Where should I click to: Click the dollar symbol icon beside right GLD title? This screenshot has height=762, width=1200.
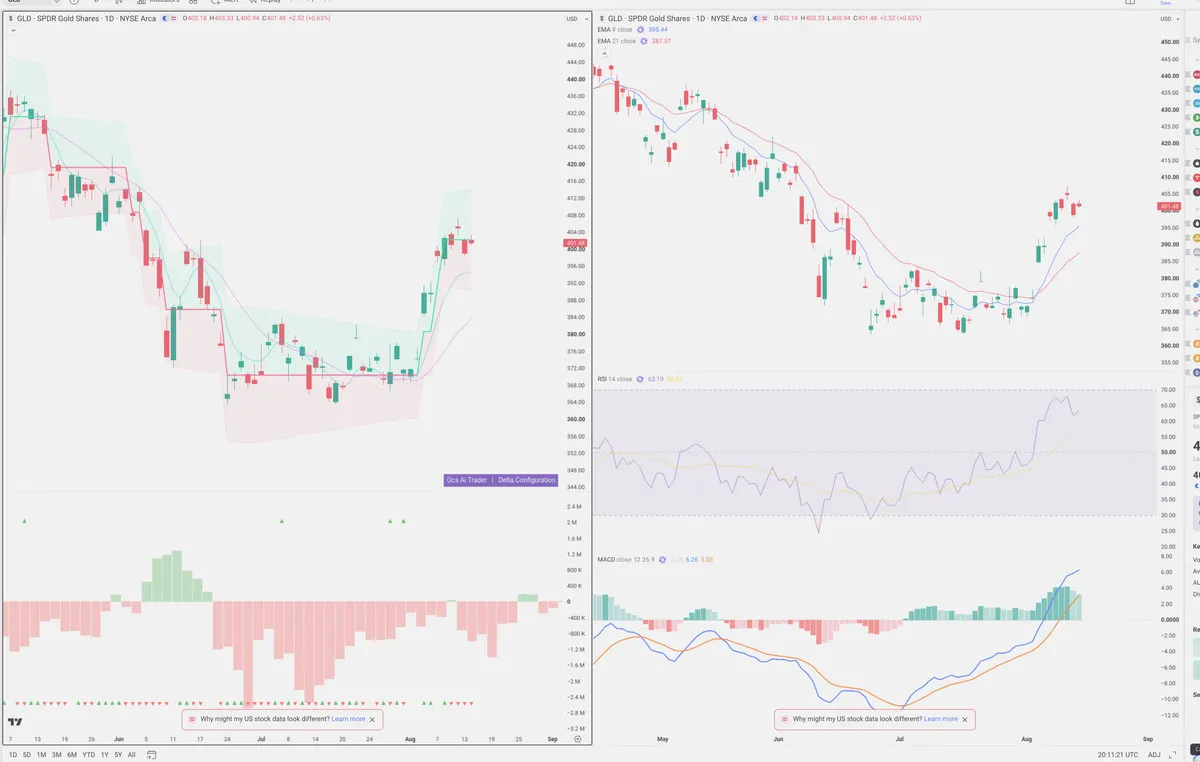[601, 19]
